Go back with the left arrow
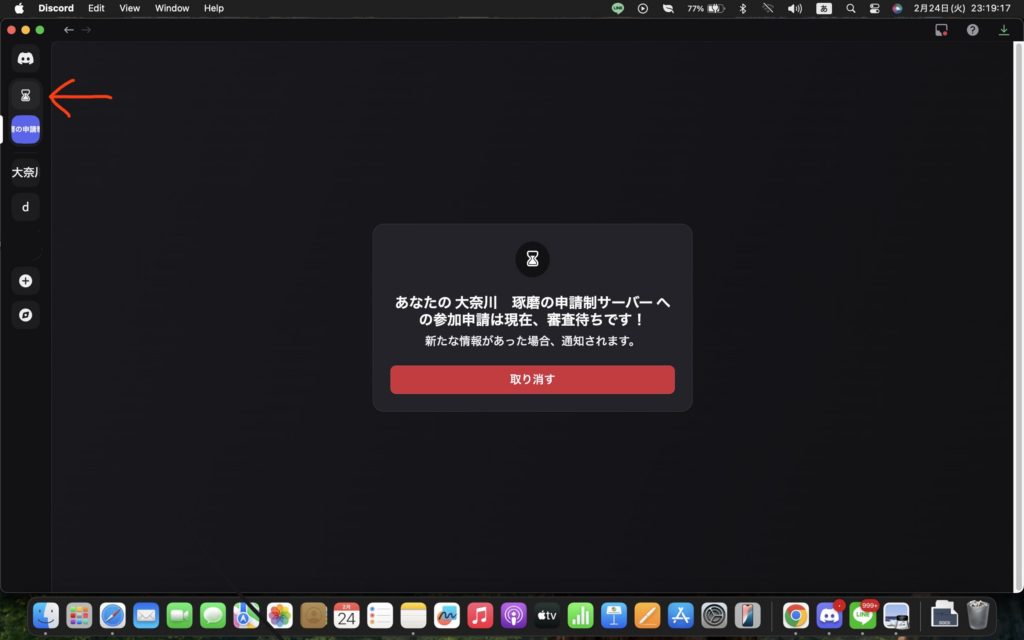This screenshot has height=640, width=1024. tap(69, 30)
